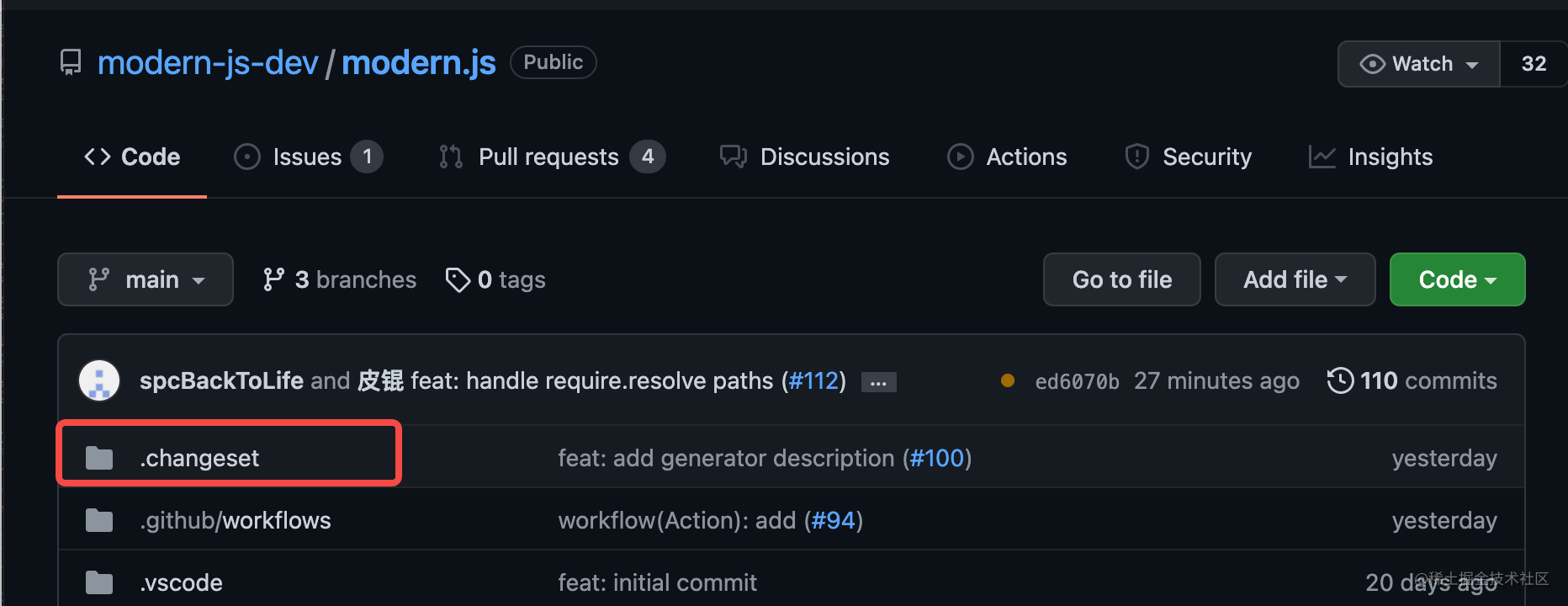Click the spcBackToLife avatar image
Image resolution: width=1568 pixels, height=606 pixels.
[99, 380]
